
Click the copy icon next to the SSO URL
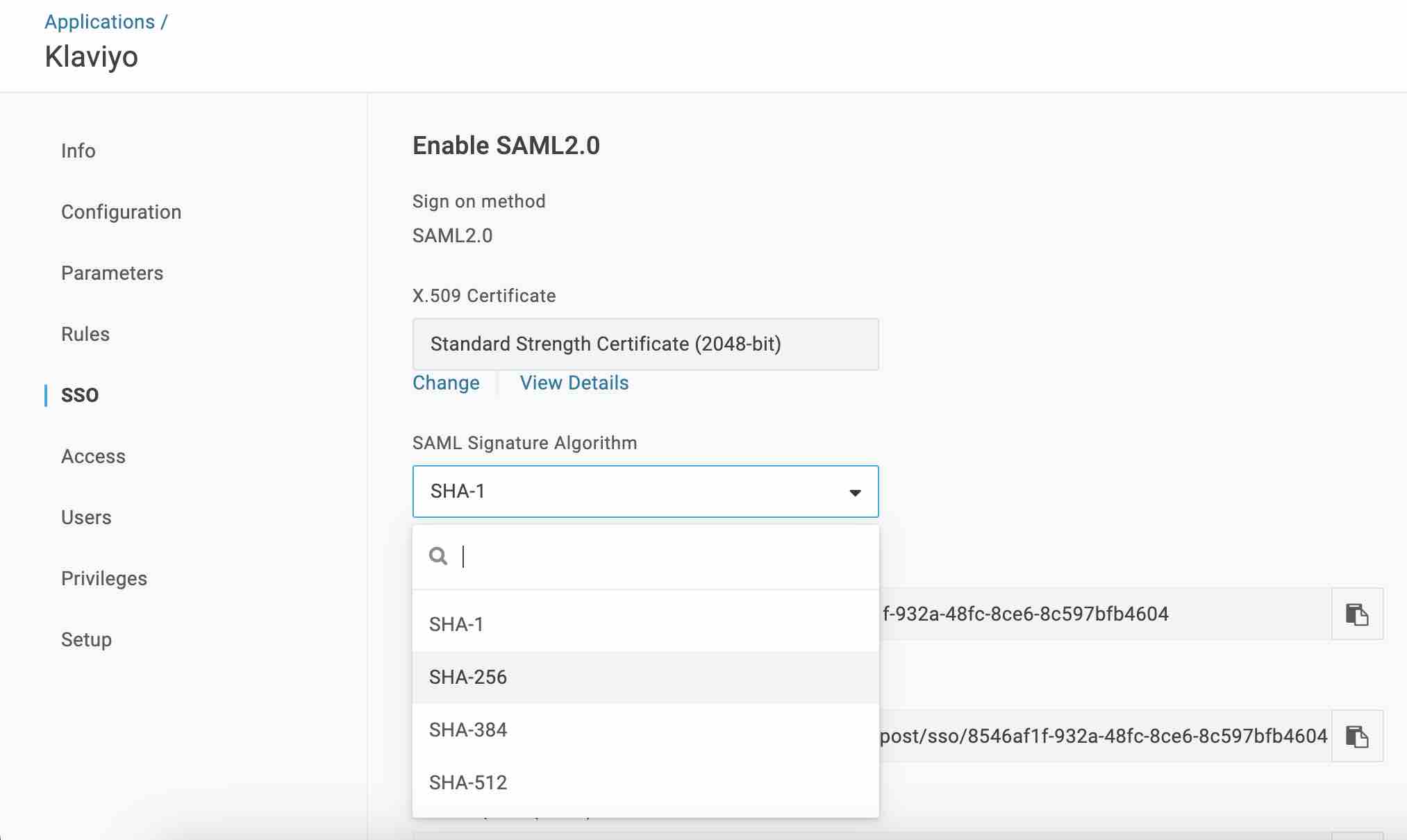point(1357,736)
